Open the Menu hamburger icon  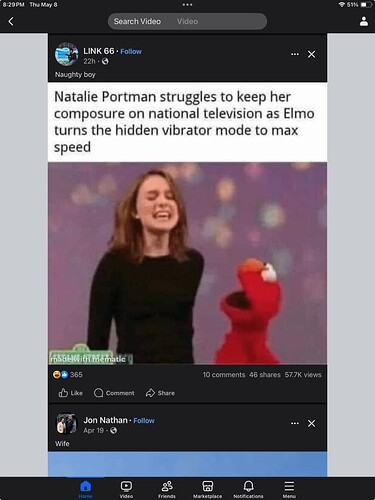tap(289, 489)
